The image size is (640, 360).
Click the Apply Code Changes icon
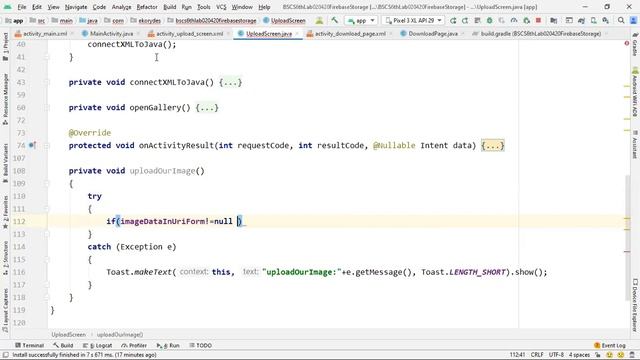pyautogui.click(x=465, y=20)
